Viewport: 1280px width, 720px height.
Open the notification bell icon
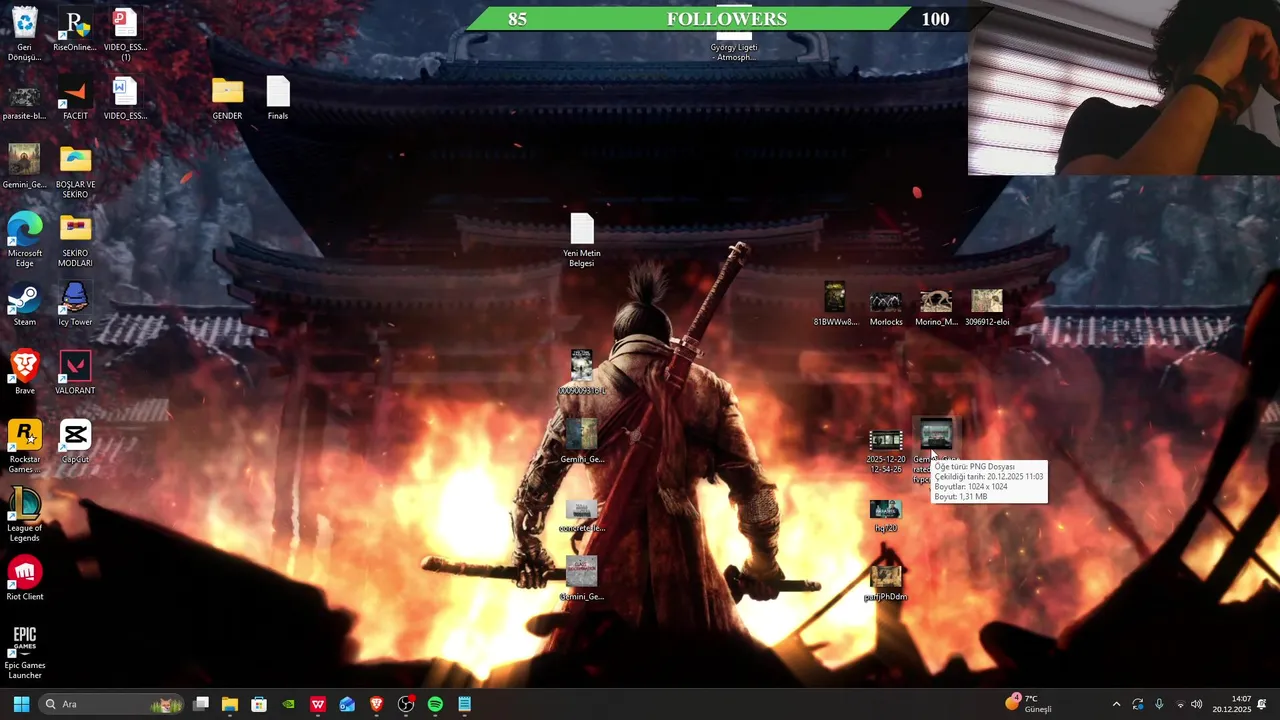pyautogui.click(x=1263, y=704)
